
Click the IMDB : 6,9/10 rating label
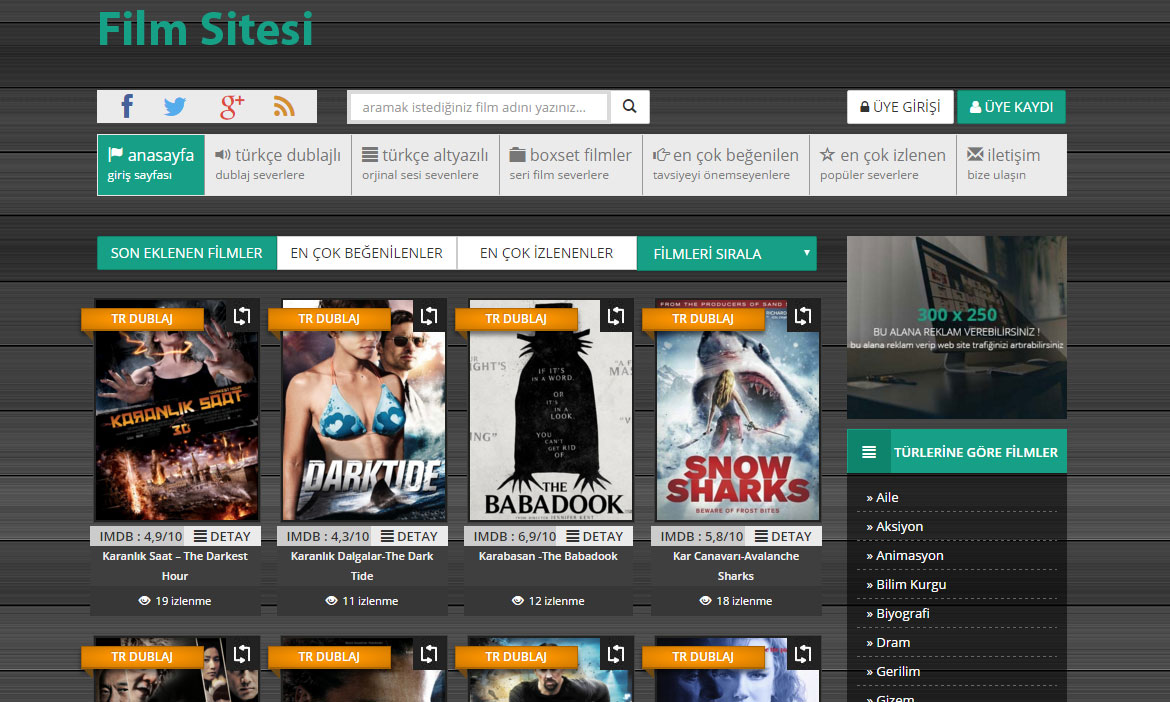click(514, 536)
